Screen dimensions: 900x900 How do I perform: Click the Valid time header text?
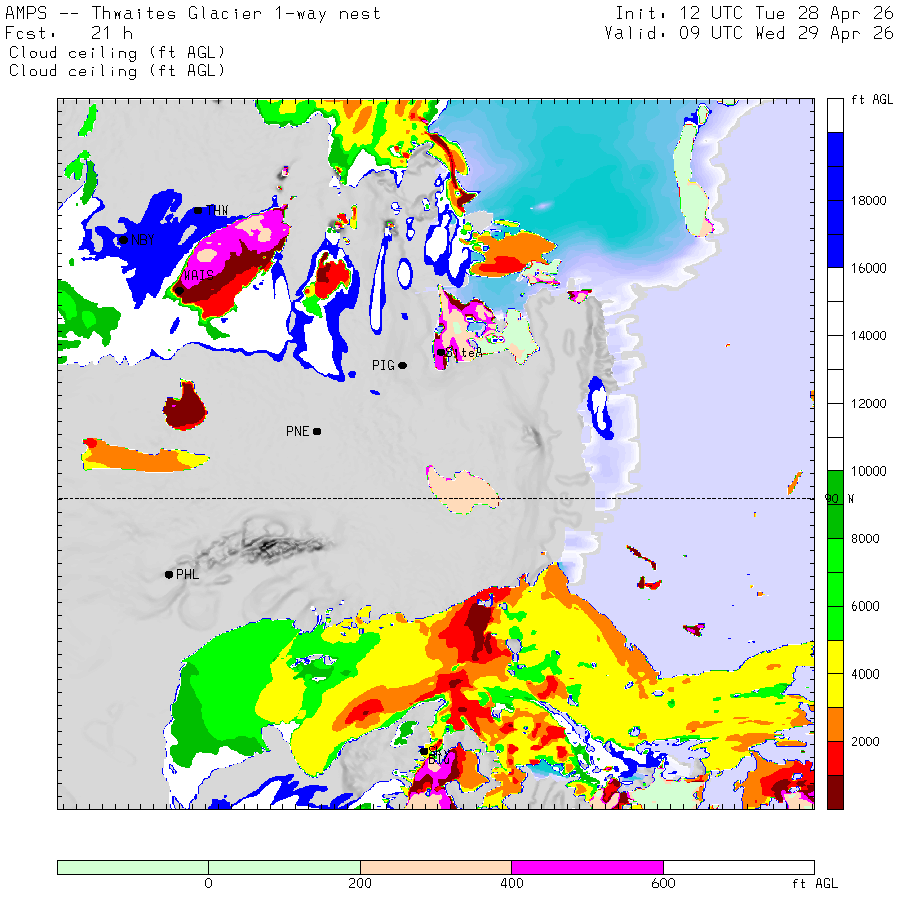748,33
